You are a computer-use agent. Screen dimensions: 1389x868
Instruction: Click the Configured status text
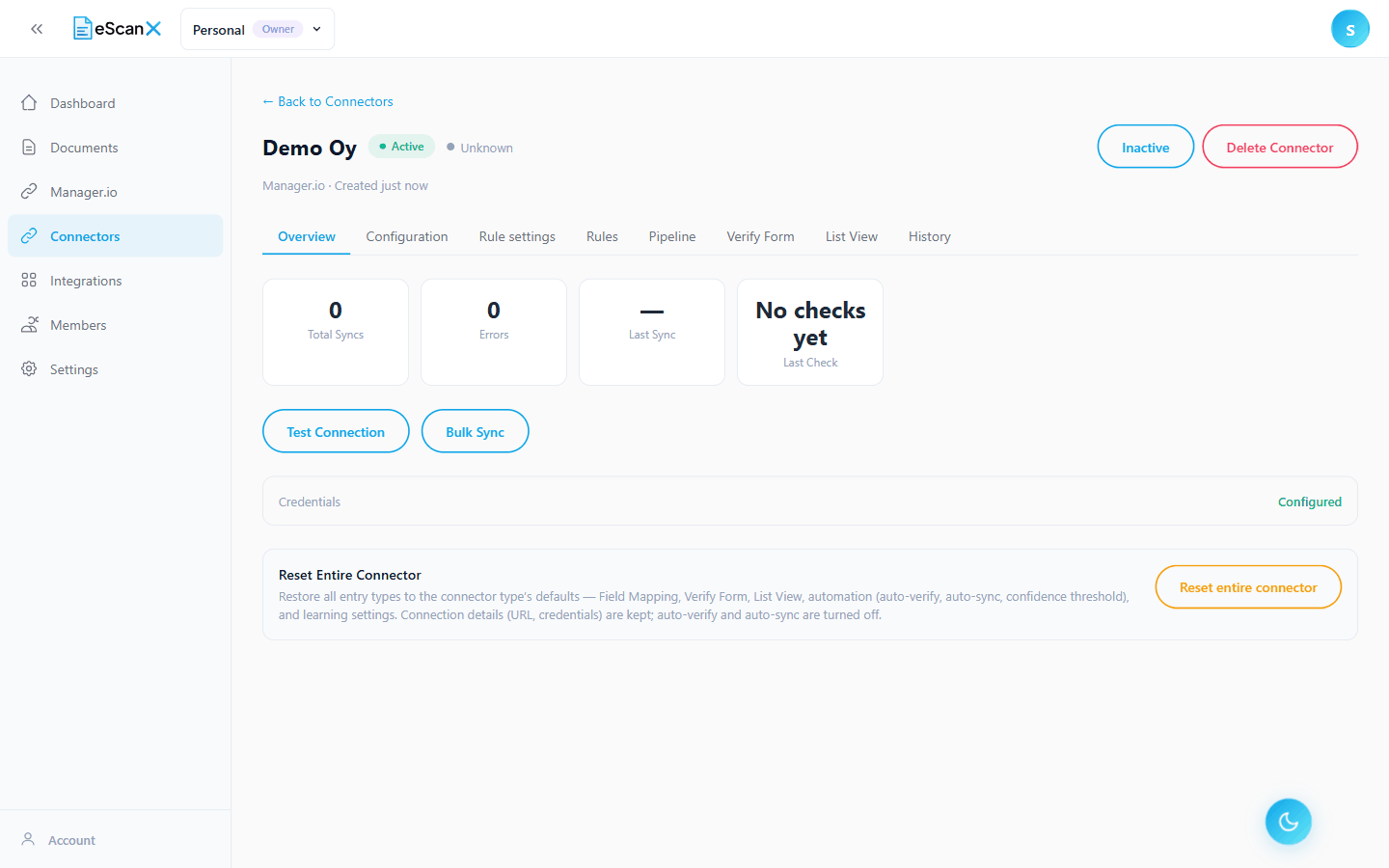[1310, 502]
